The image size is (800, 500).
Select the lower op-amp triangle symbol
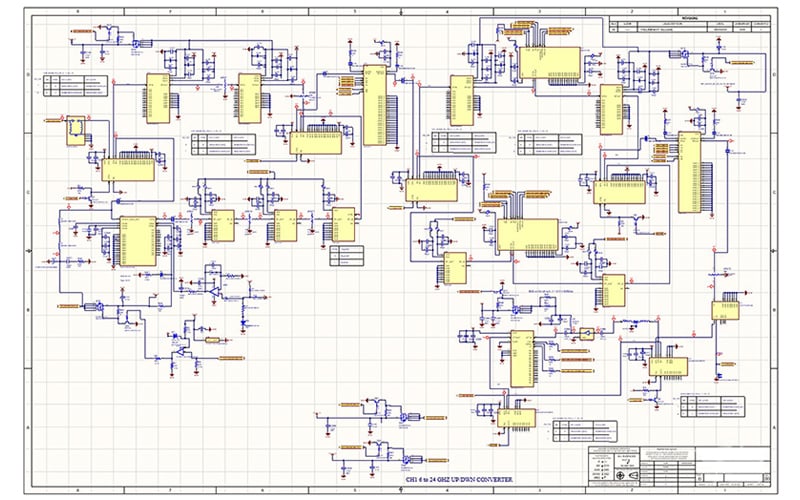click(179, 352)
